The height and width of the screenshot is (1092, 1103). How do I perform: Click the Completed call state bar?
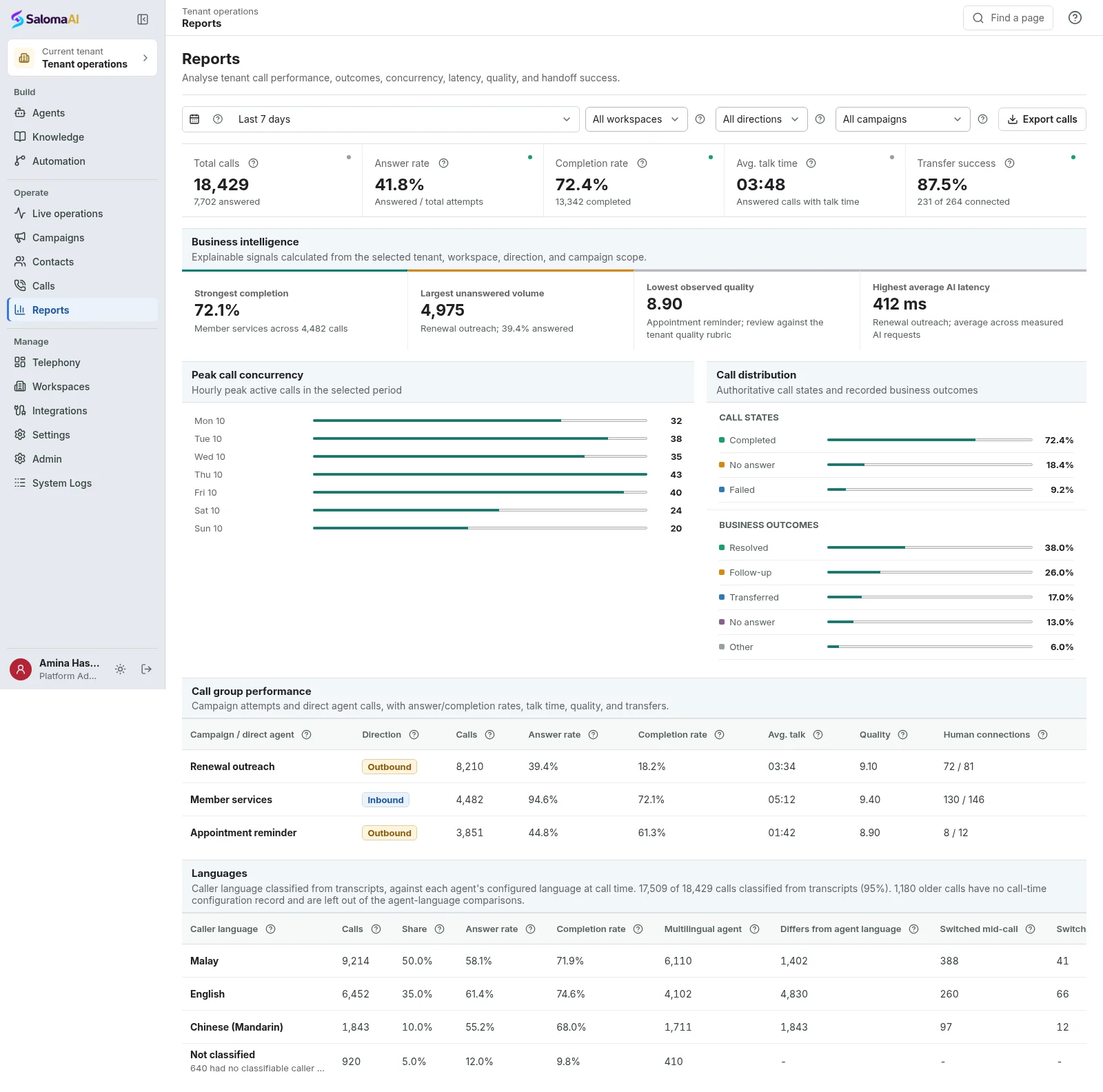point(930,440)
